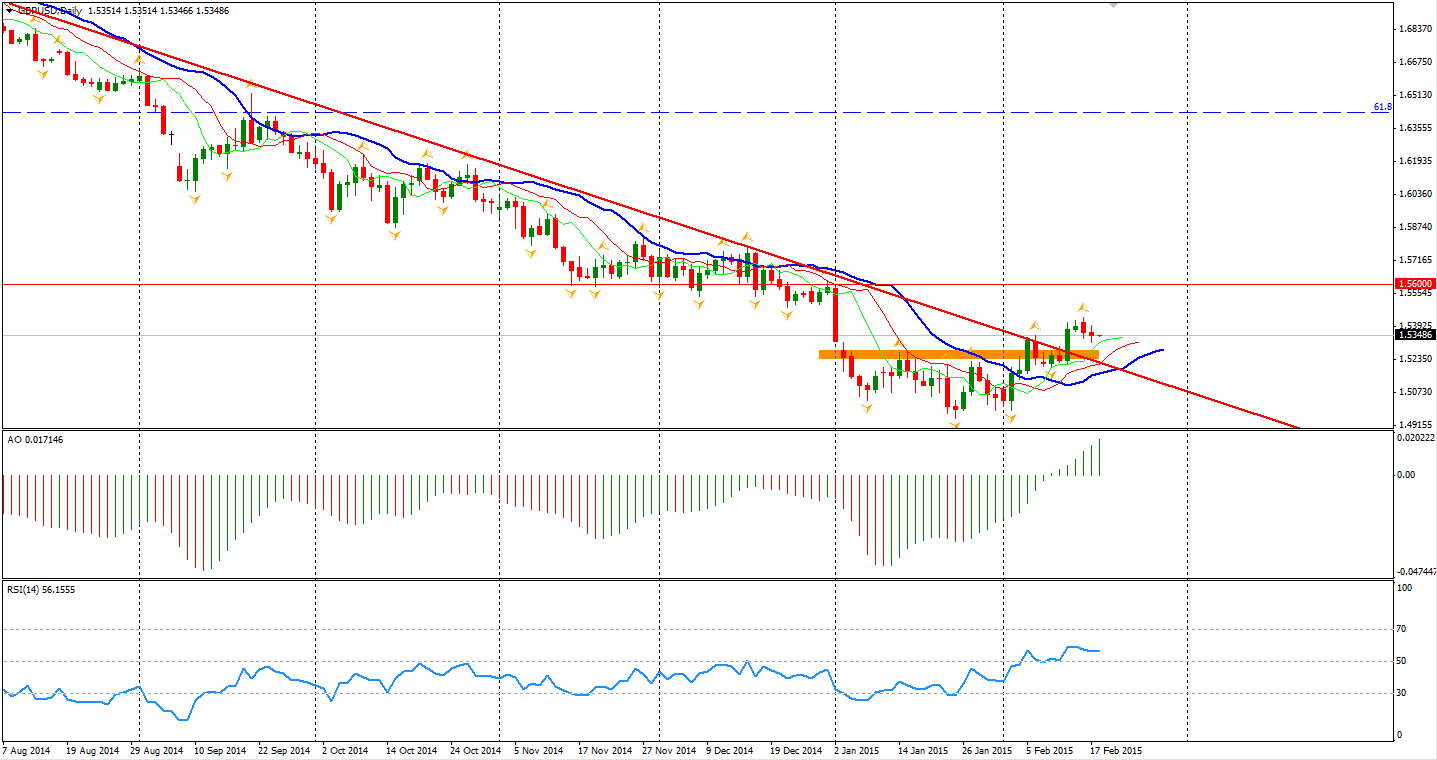Click the 5 Feb 2015 date label
This screenshot has height=760, width=1437.
1049,749
